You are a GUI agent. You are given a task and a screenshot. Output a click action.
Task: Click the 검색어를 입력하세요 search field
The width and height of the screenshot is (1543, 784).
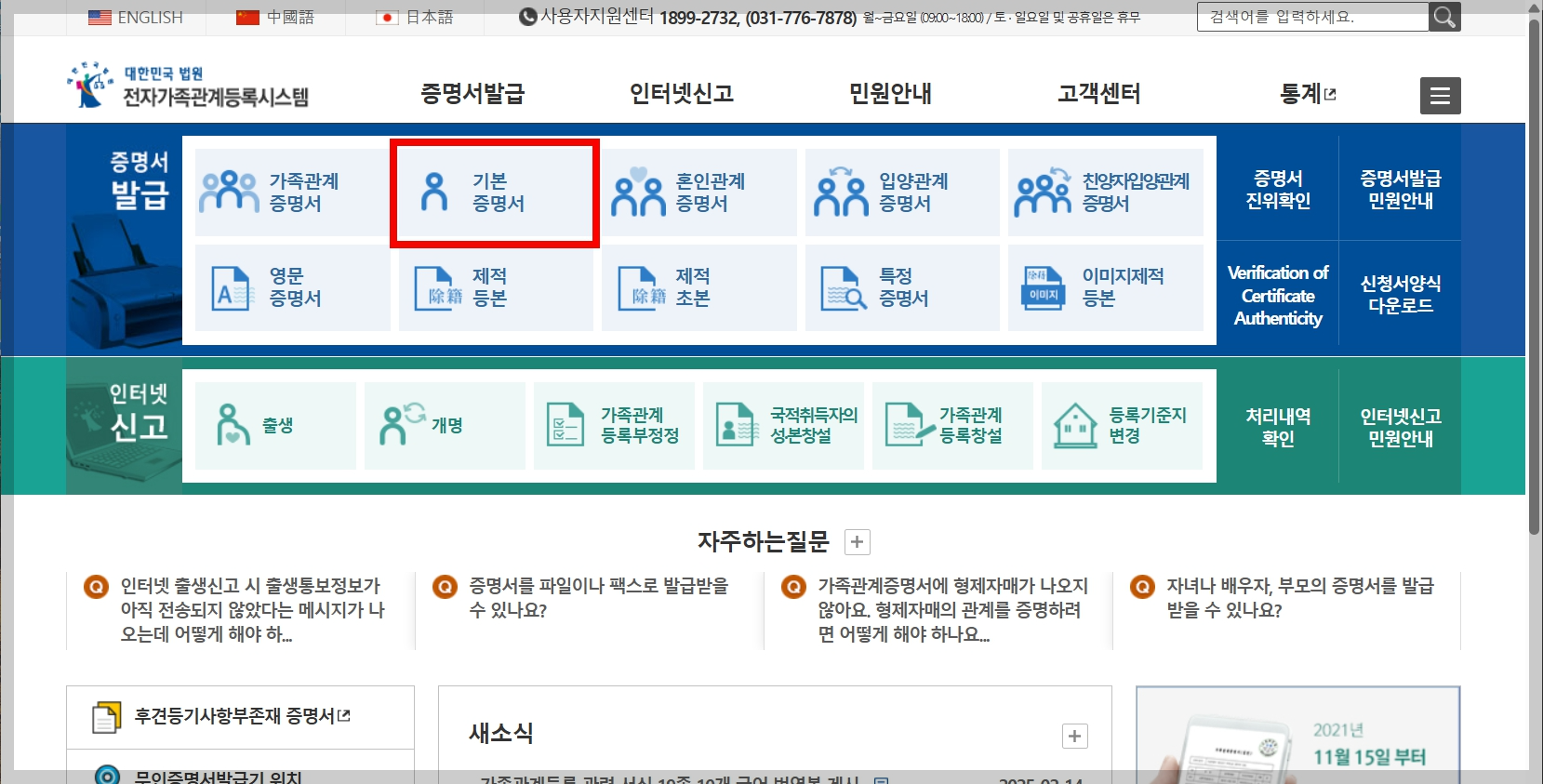1312,17
